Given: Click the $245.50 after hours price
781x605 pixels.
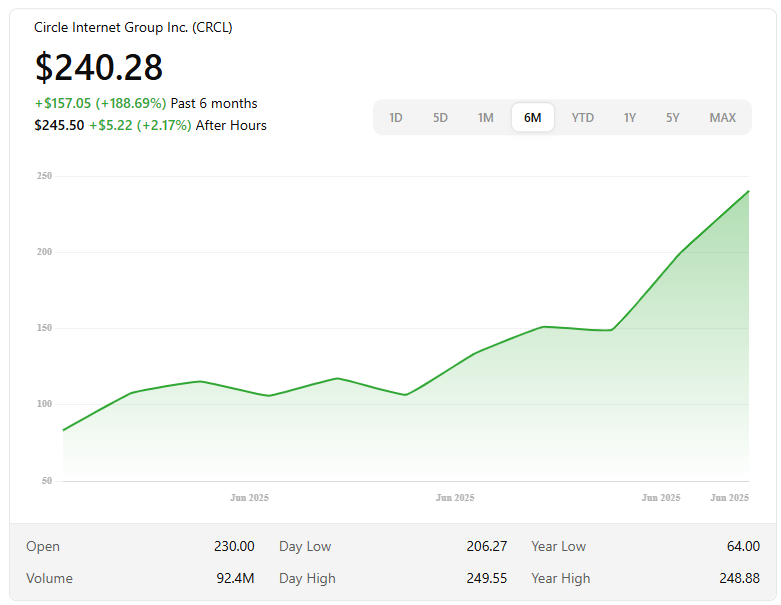Looking at the screenshot, I should (x=59, y=125).
